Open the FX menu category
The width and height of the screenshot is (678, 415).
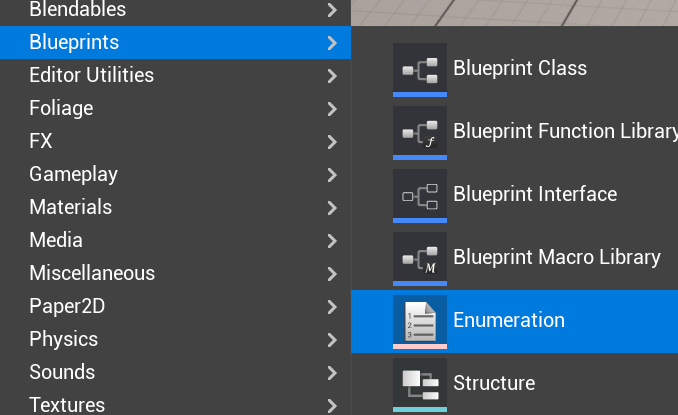(x=41, y=141)
